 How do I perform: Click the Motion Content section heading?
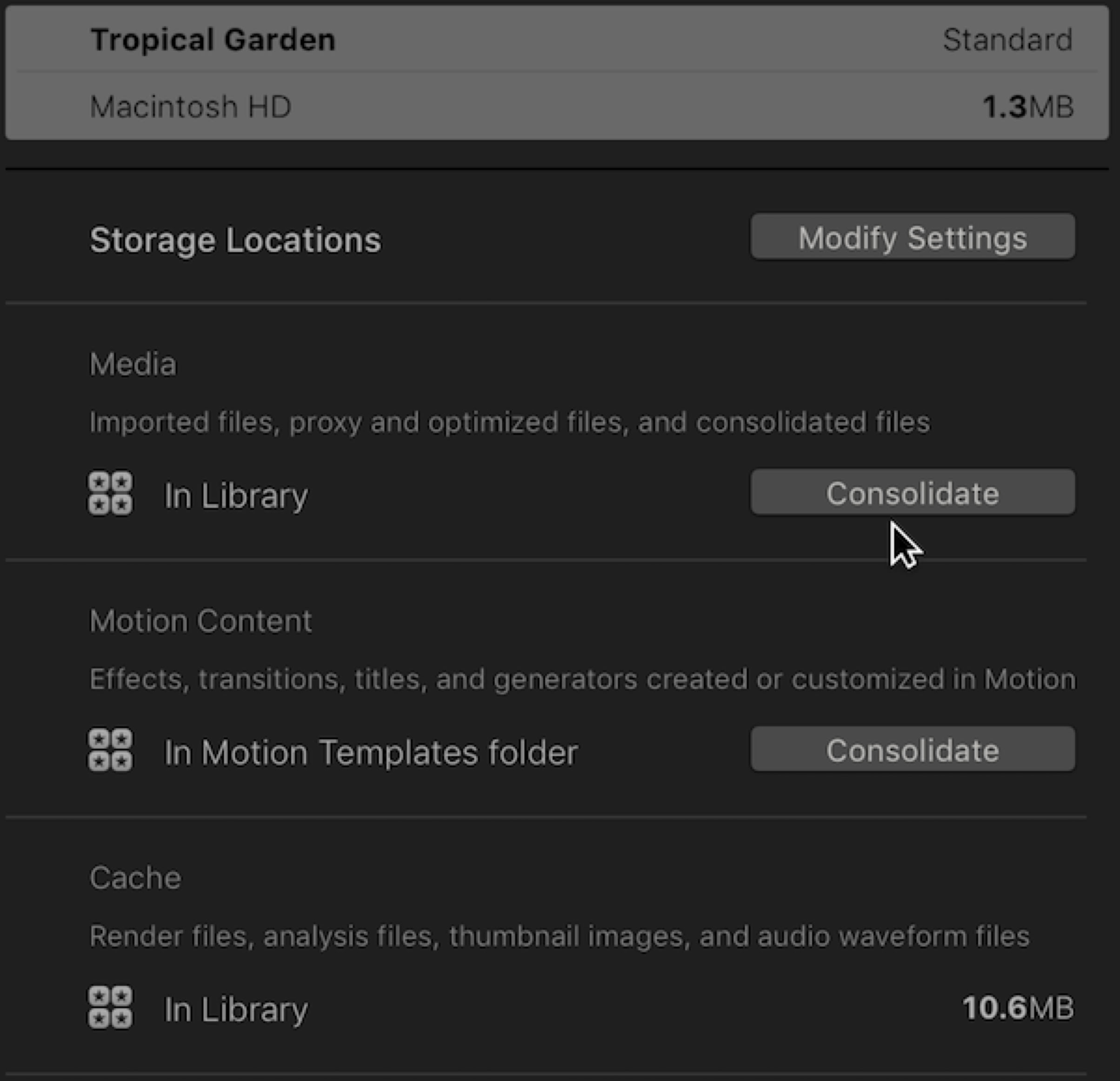pyautogui.click(x=200, y=621)
